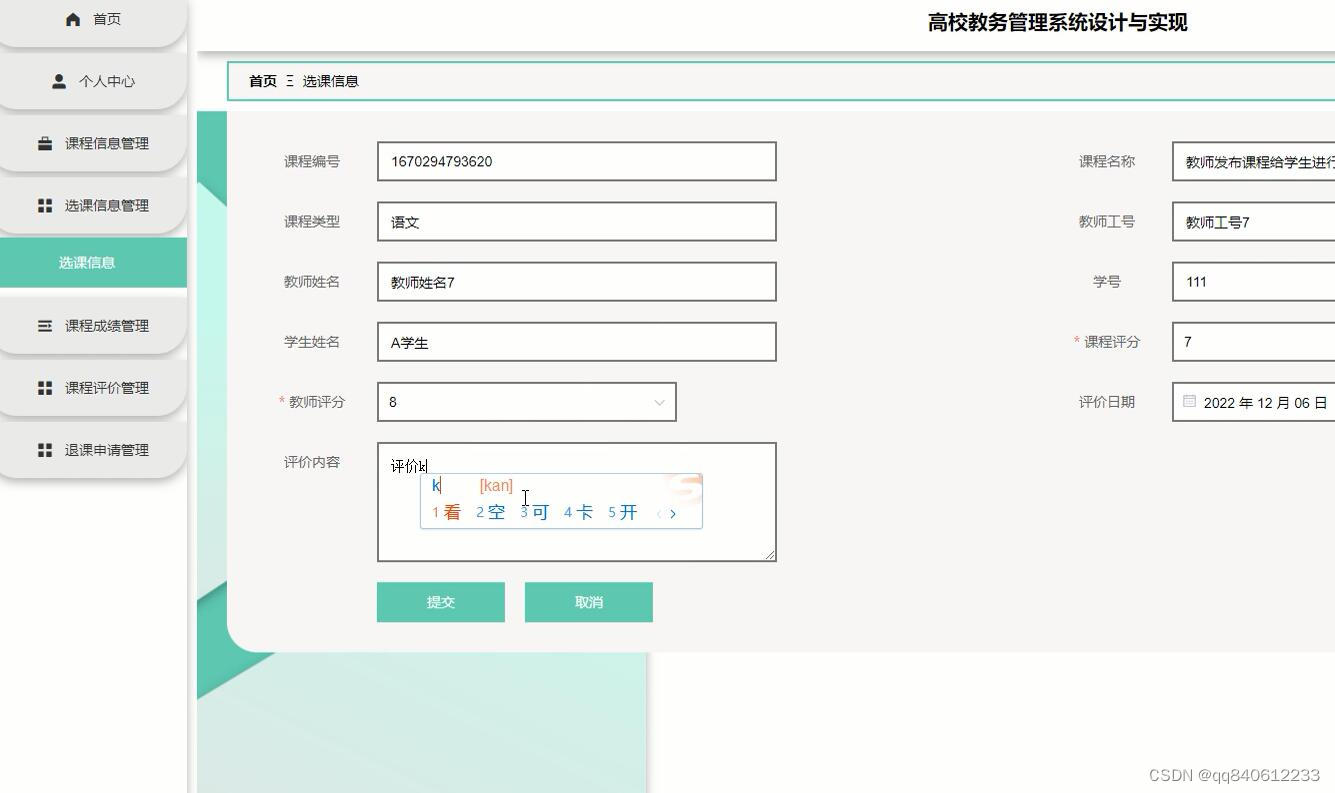Click the breadcrumb separator icon after 首页
Image resolution: width=1335 pixels, height=793 pixels.
(x=289, y=81)
